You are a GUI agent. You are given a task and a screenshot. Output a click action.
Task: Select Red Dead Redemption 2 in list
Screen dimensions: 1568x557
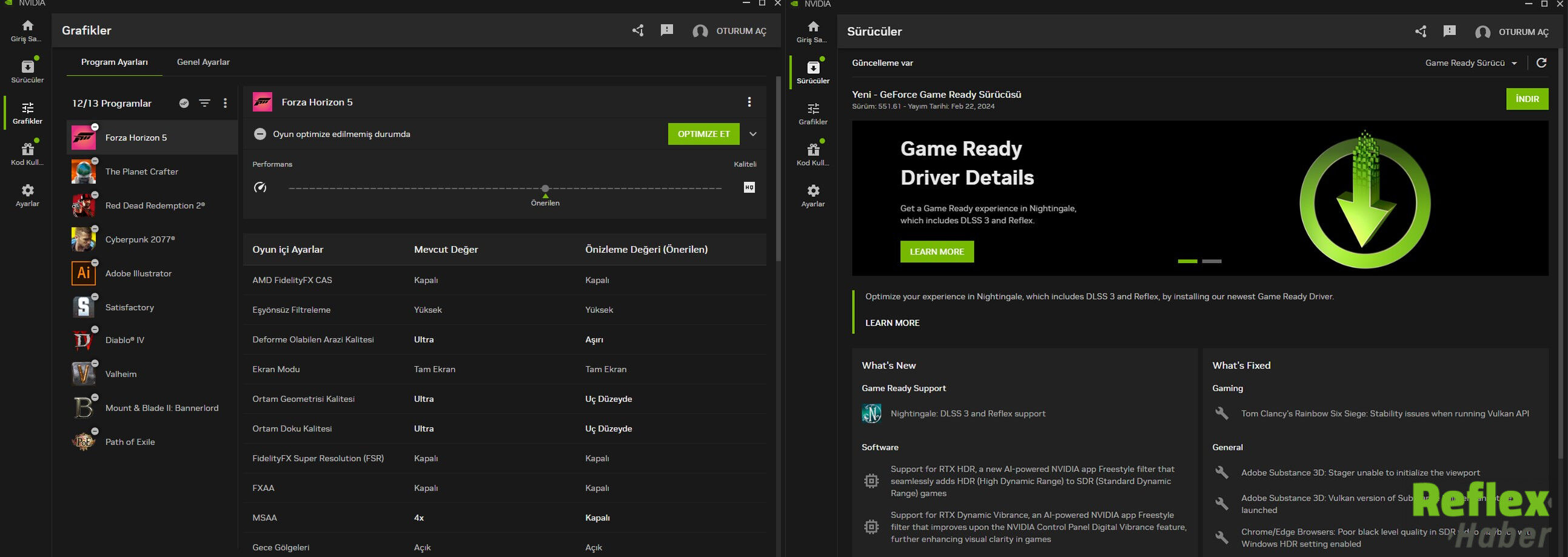(x=152, y=205)
